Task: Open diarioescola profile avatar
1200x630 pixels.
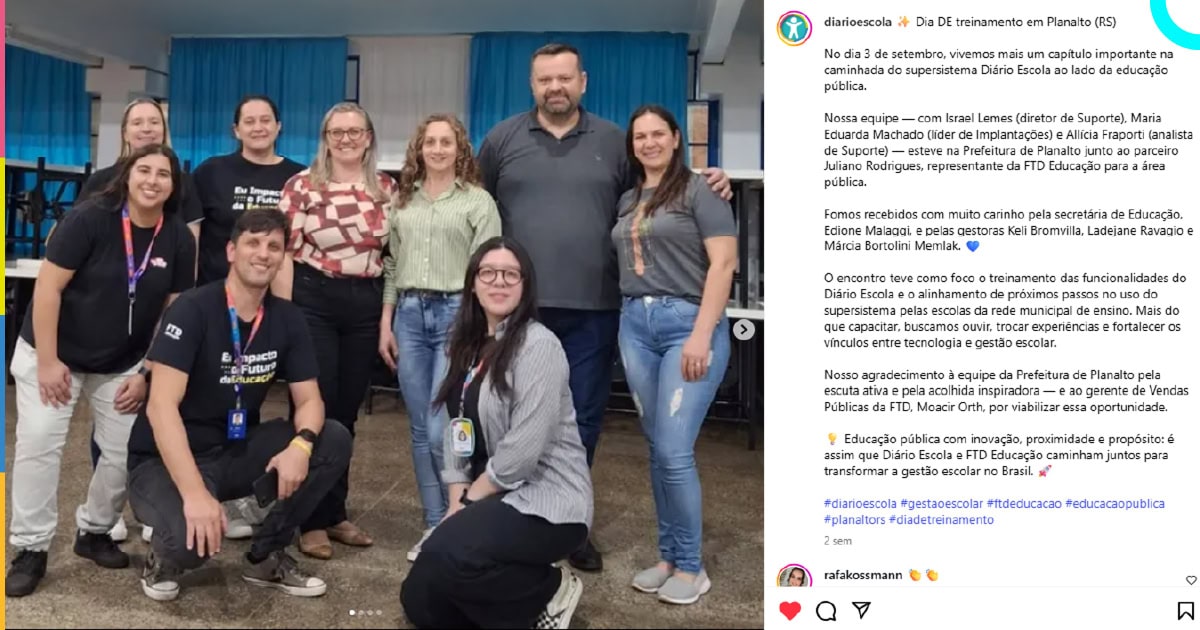Action: click(794, 28)
